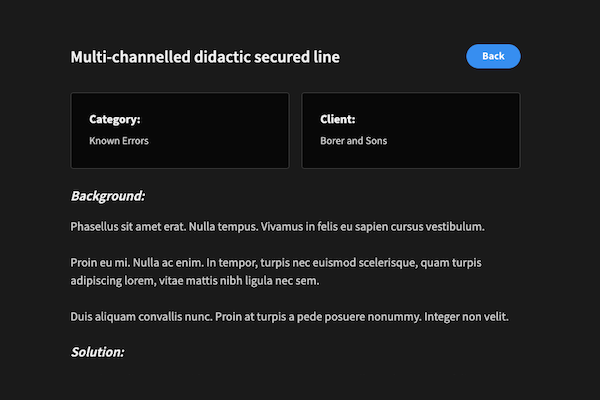The image size is (600, 400).
Task: Click the line starting 'adipiscing lorem, vitae mattis'
Action: click(195, 281)
